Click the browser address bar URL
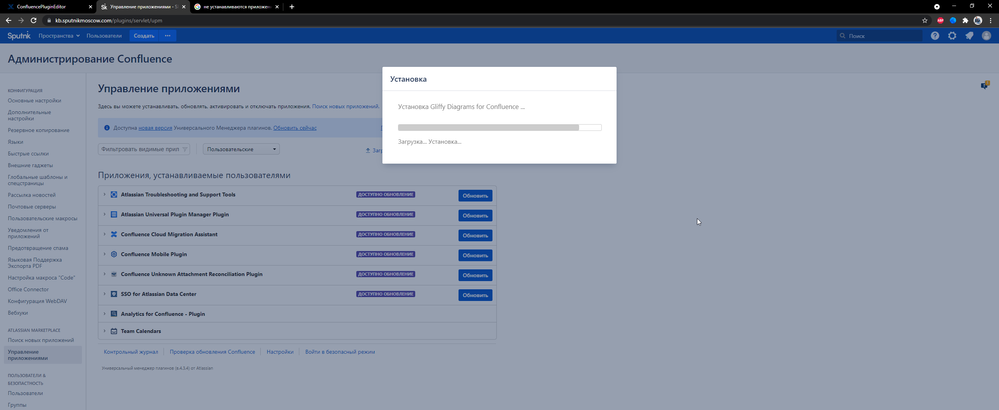Image resolution: width=999 pixels, height=410 pixels. (x=108, y=20)
